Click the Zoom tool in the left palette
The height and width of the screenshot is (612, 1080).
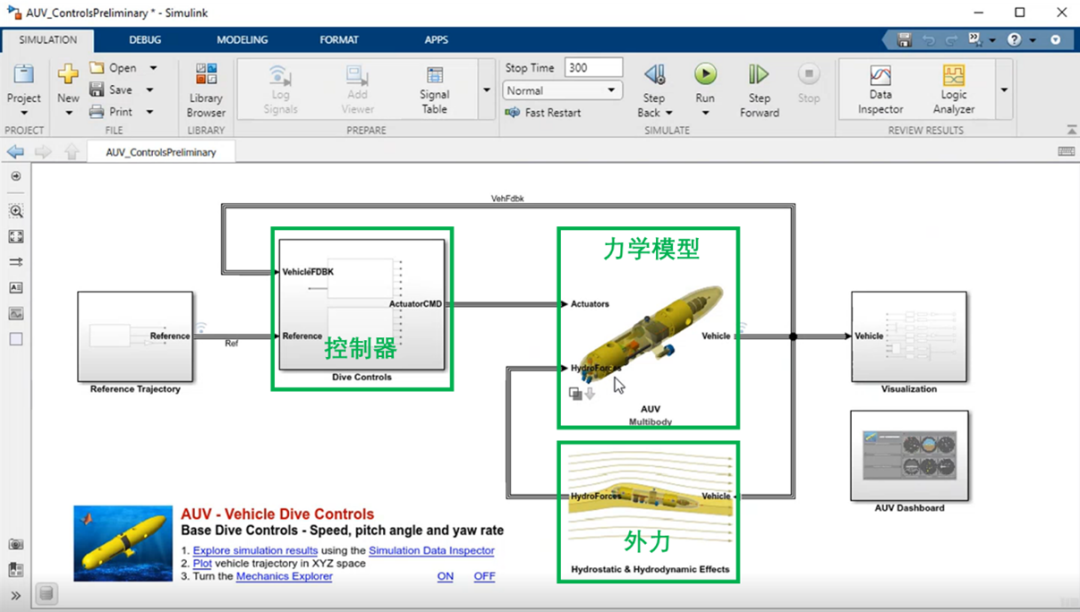coord(16,211)
